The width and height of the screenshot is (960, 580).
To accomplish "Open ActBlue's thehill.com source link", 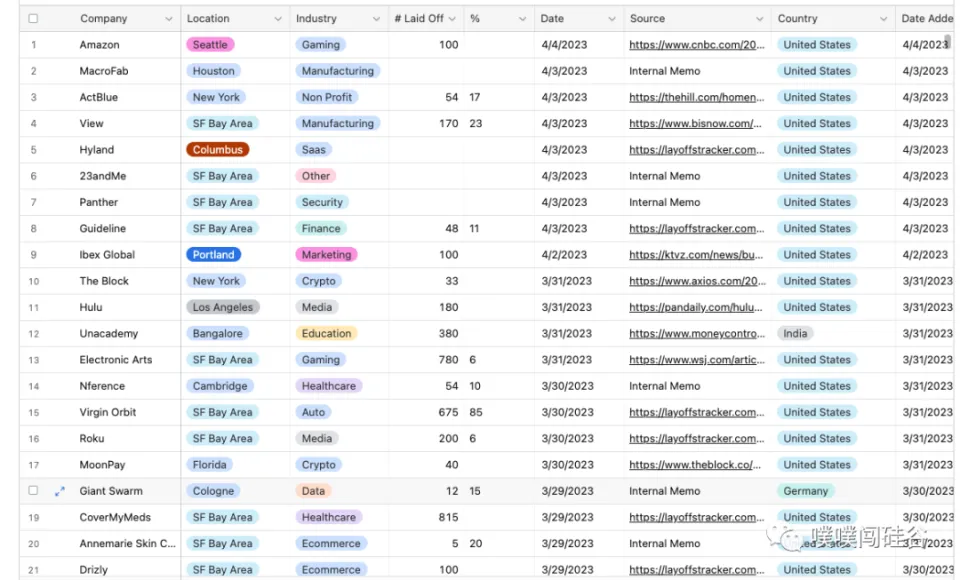I will 697,97.
